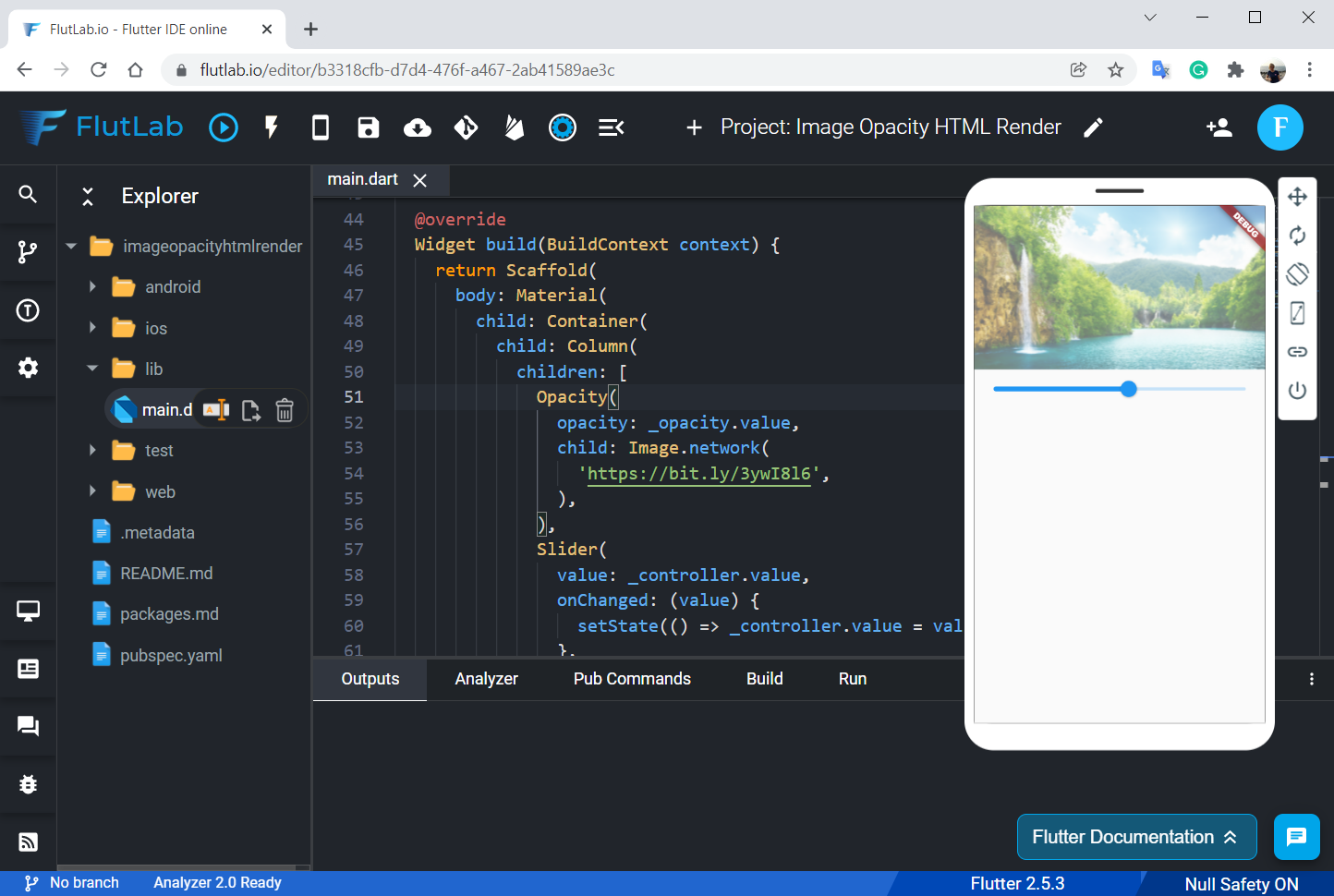This screenshot has height=896, width=1334.
Task: Collapse the lib folder
Action: pos(92,369)
